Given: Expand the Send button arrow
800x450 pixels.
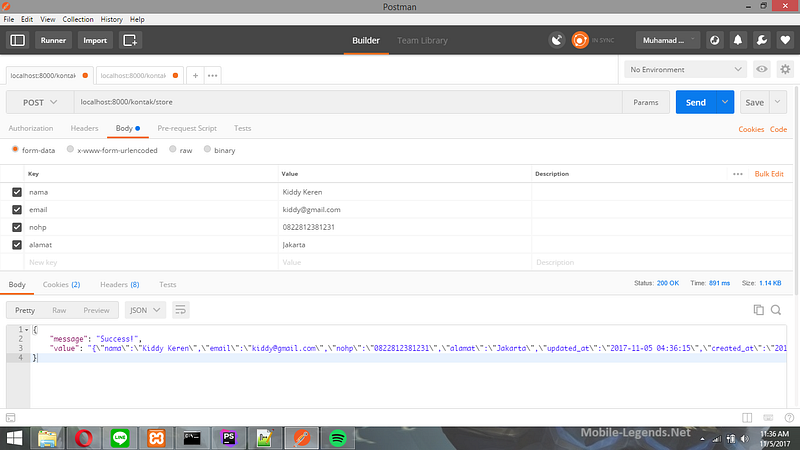Looking at the screenshot, I should click(x=725, y=102).
